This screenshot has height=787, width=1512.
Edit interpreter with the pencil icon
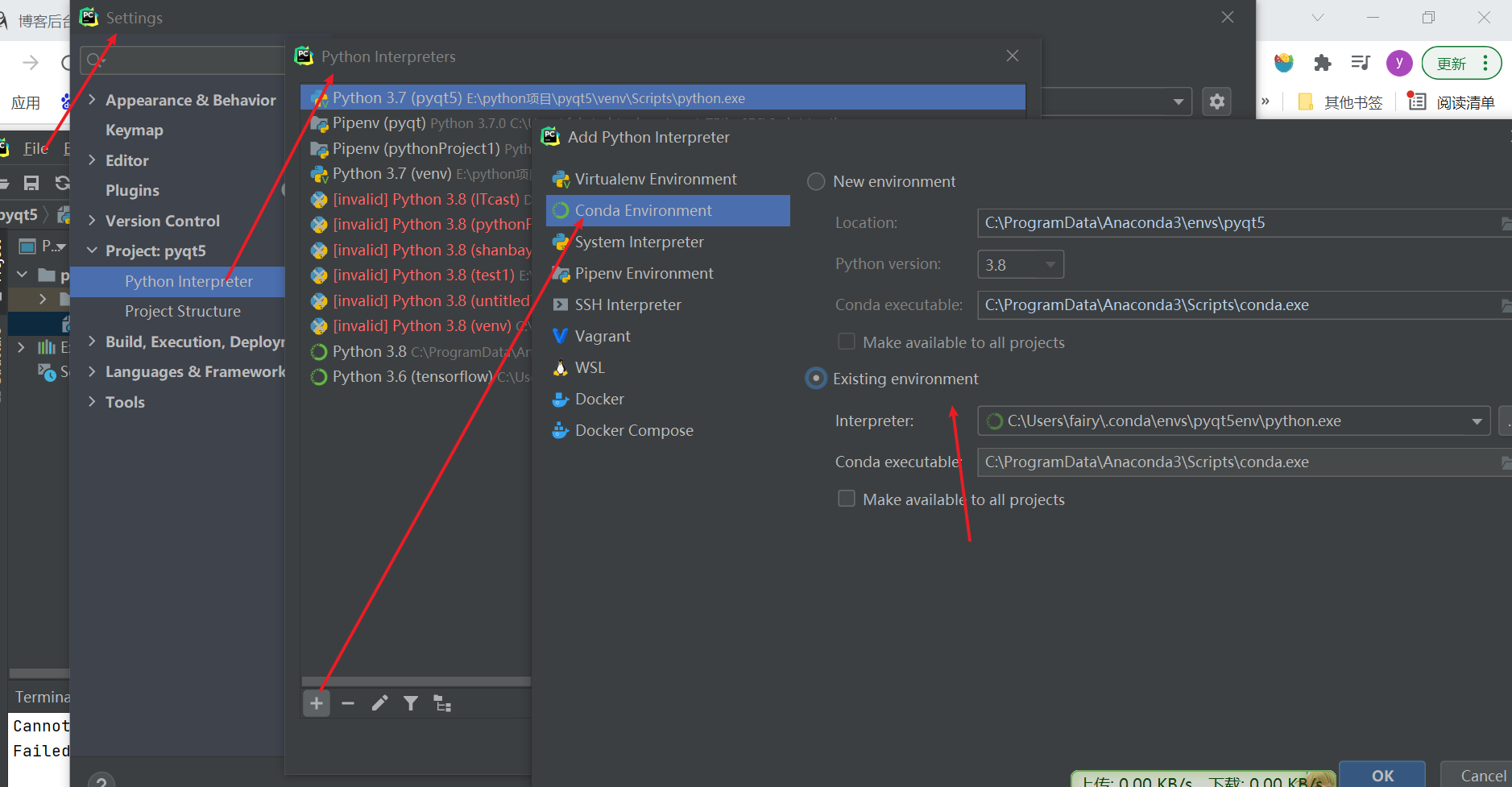click(379, 703)
